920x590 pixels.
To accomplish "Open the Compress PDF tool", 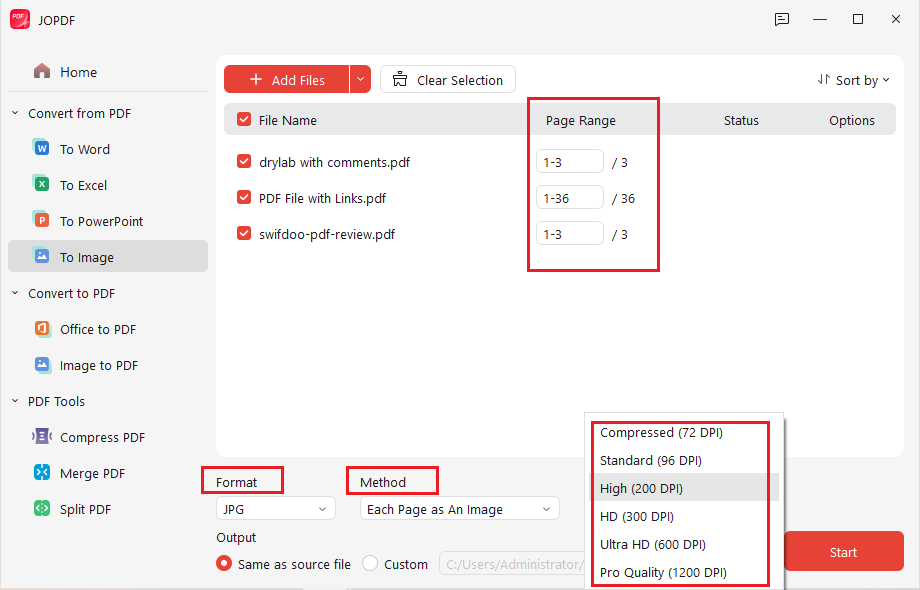I will point(108,437).
